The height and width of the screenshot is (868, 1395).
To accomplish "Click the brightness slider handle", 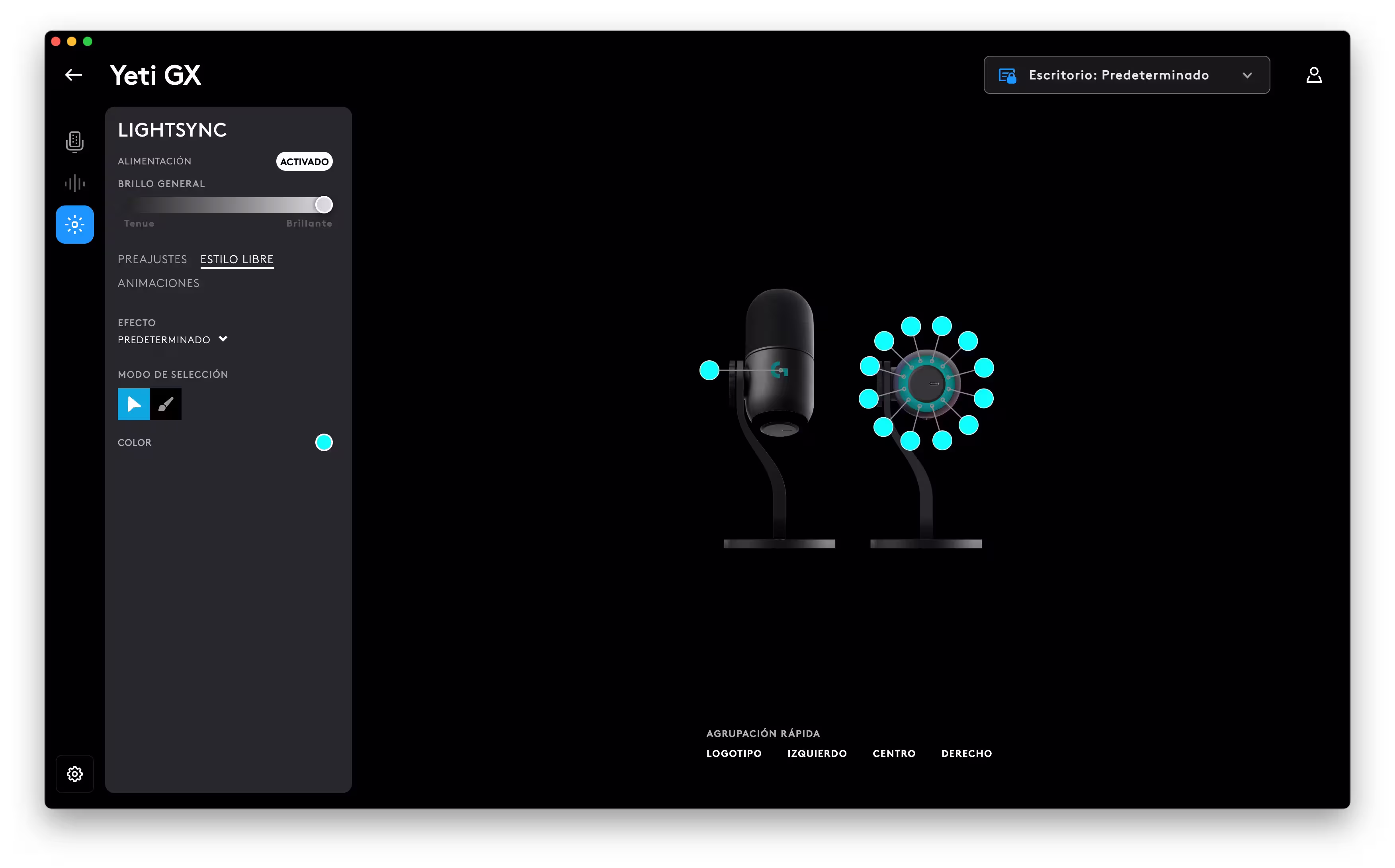I will (x=324, y=205).
